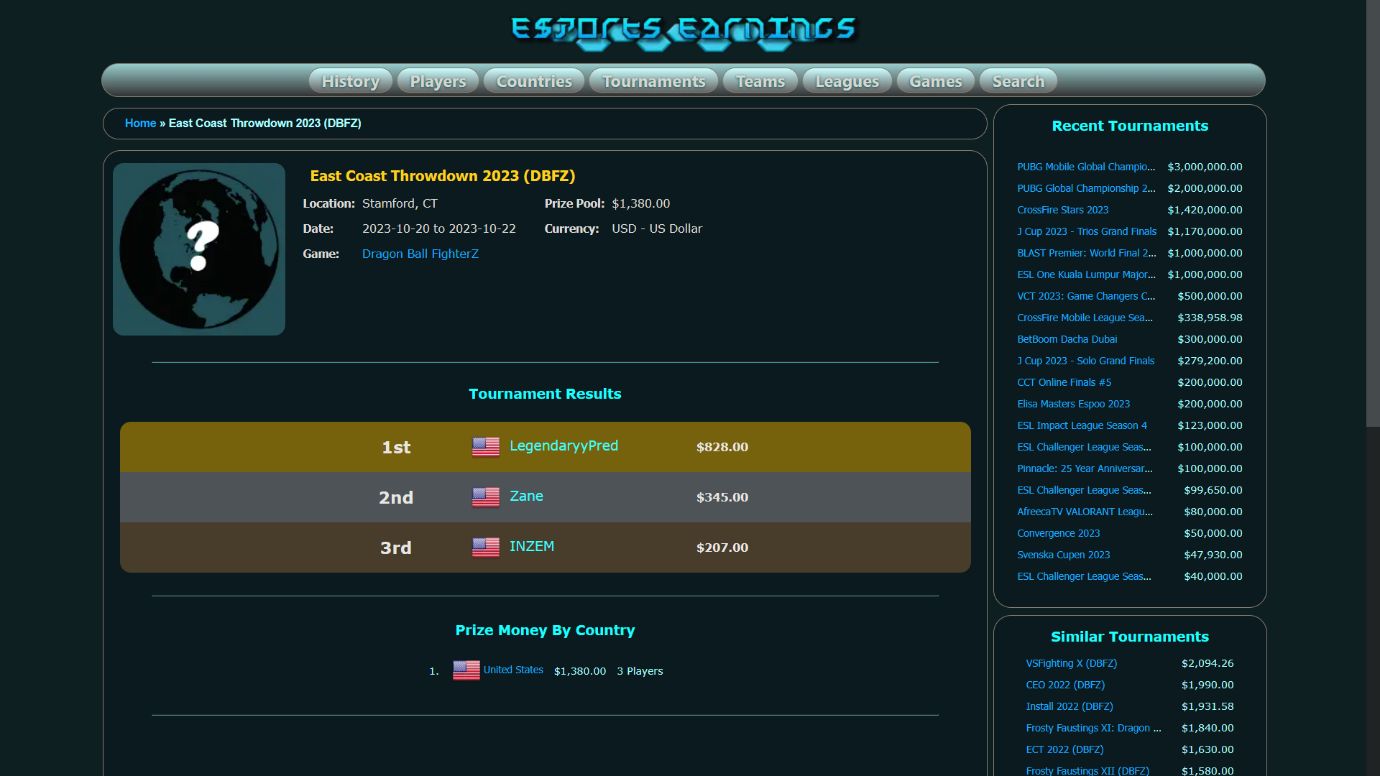The width and height of the screenshot is (1380, 776).
Task: Follow the Home breadcrumb link
Action: pyautogui.click(x=140, y=123)
